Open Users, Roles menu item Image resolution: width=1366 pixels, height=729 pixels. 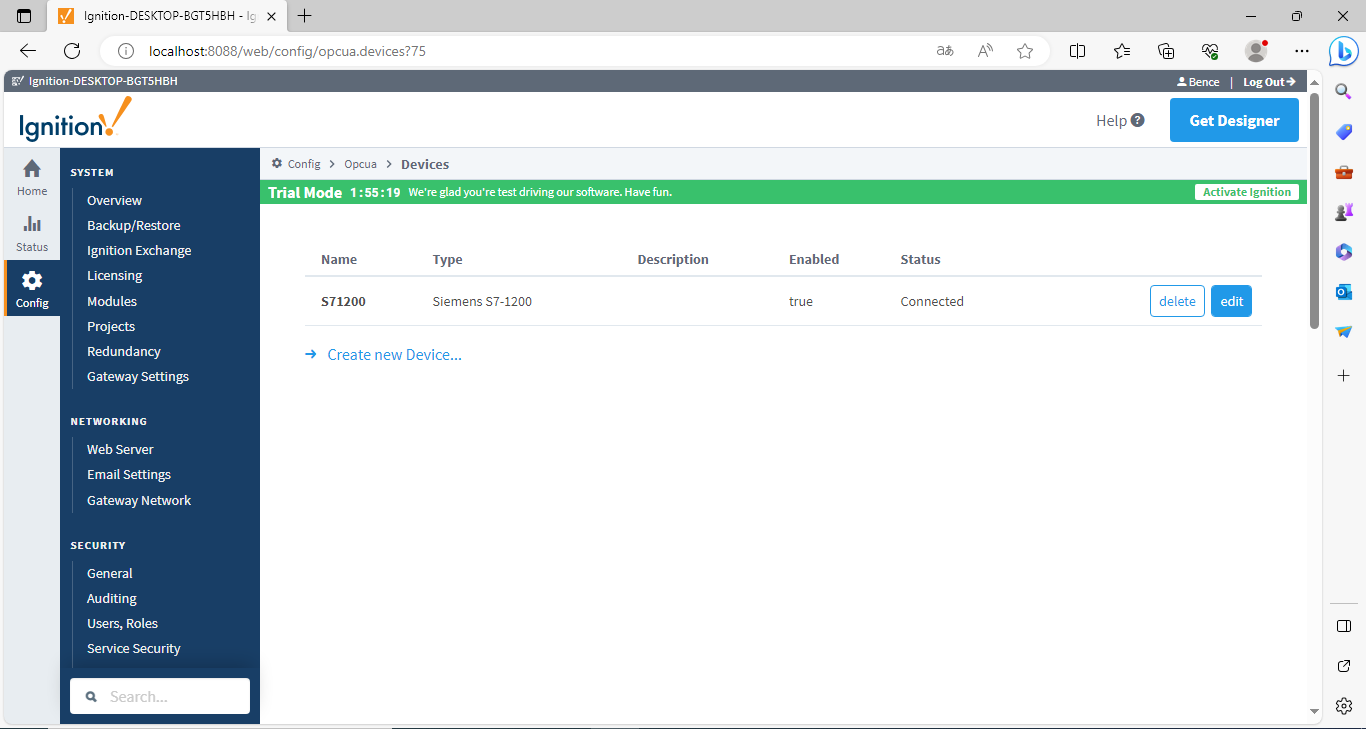pyautogui.click(x=122, y=623)
